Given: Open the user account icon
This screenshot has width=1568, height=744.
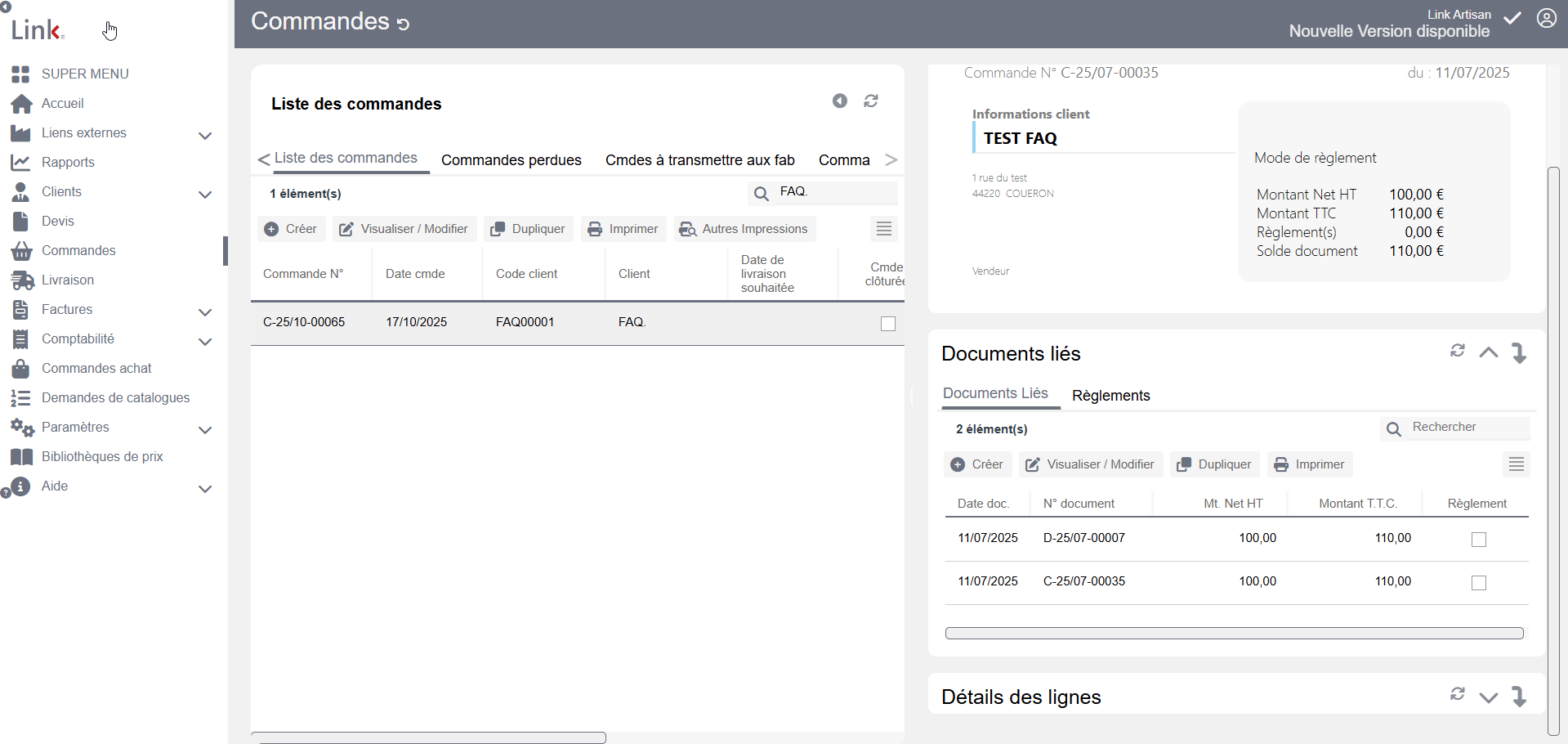Looking at the screenshot, I should click(1547, 18).
